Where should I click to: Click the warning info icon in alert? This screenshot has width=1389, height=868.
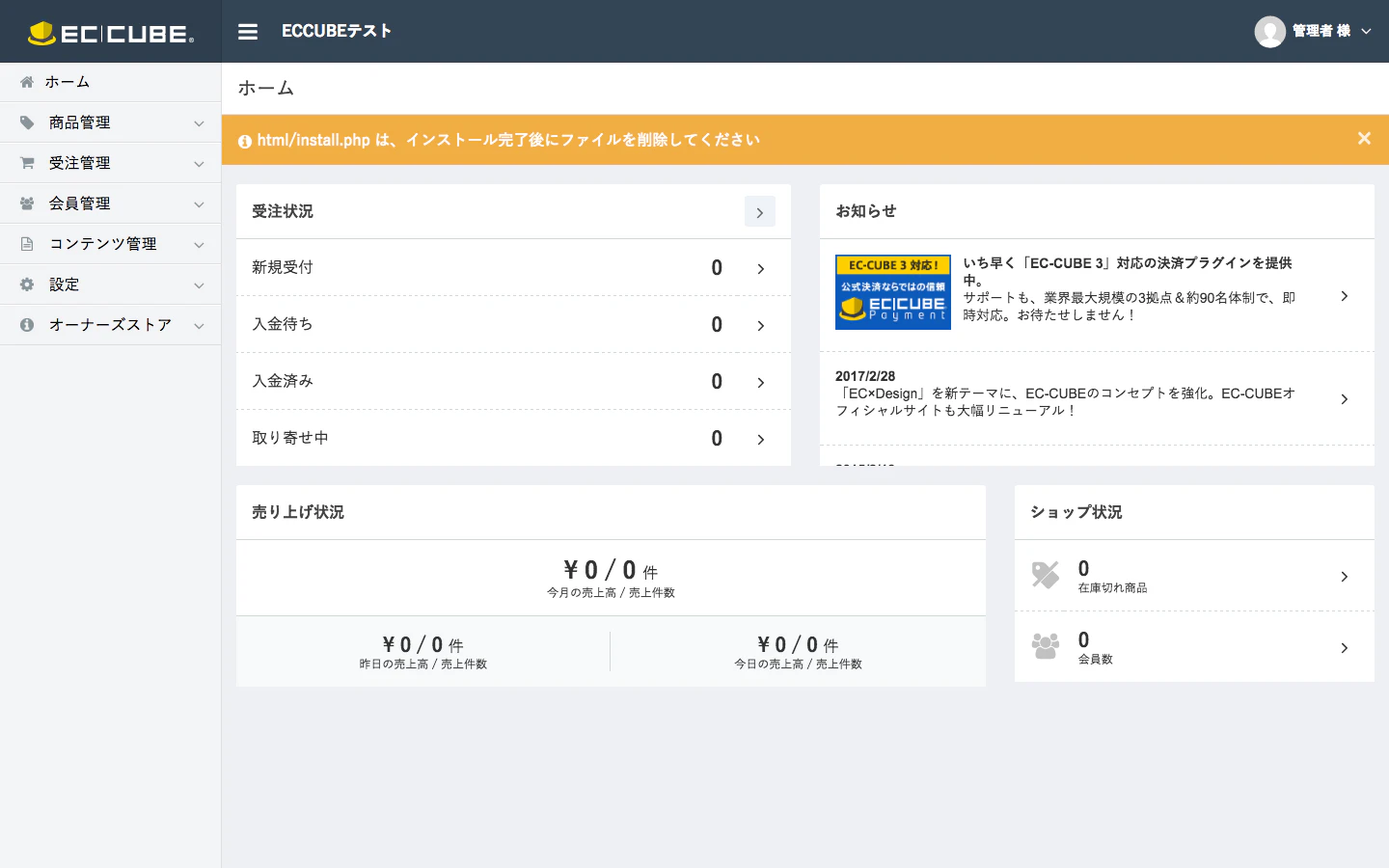(x=245, y=141)
